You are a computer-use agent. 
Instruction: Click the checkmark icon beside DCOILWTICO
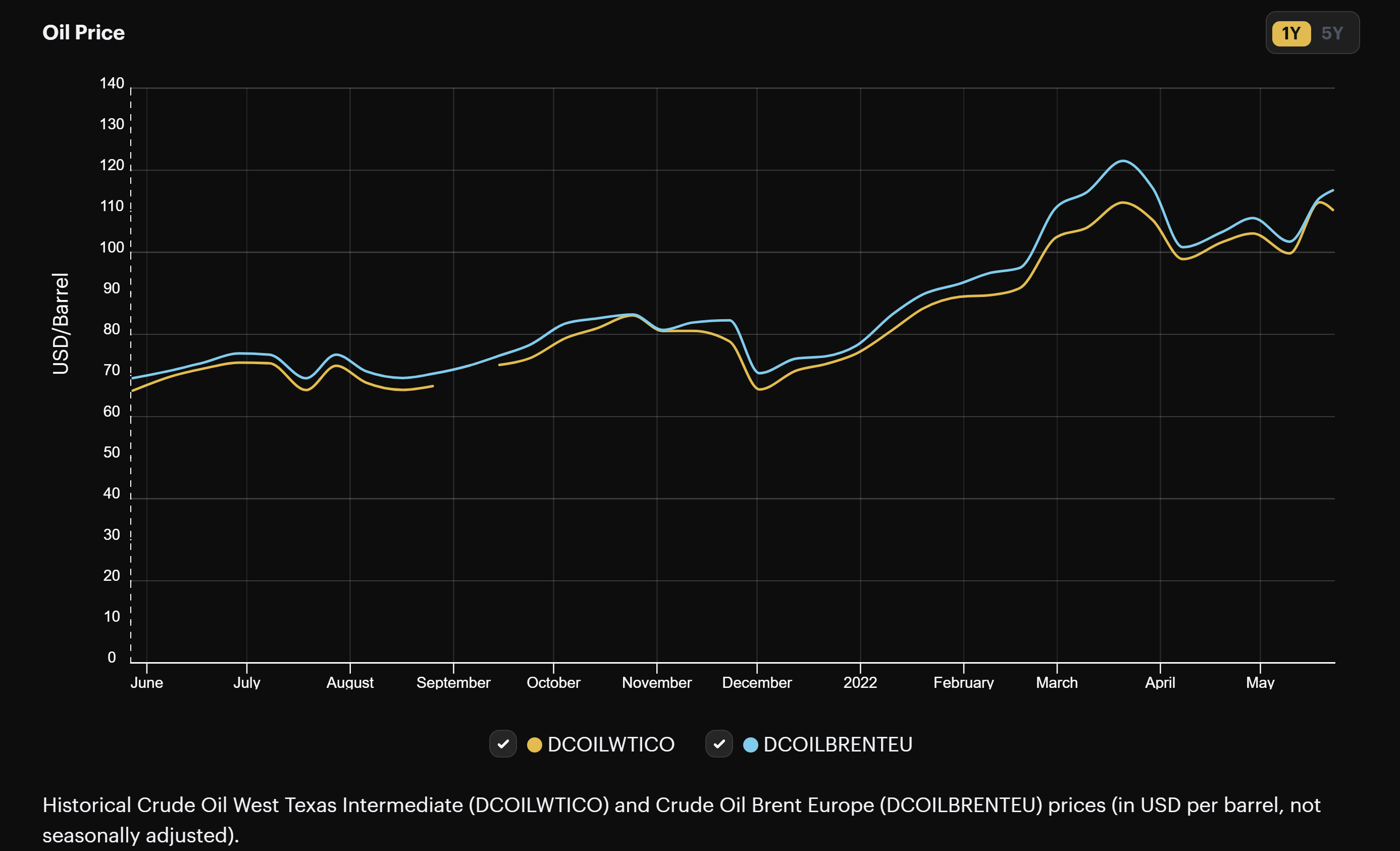(502, 744)
